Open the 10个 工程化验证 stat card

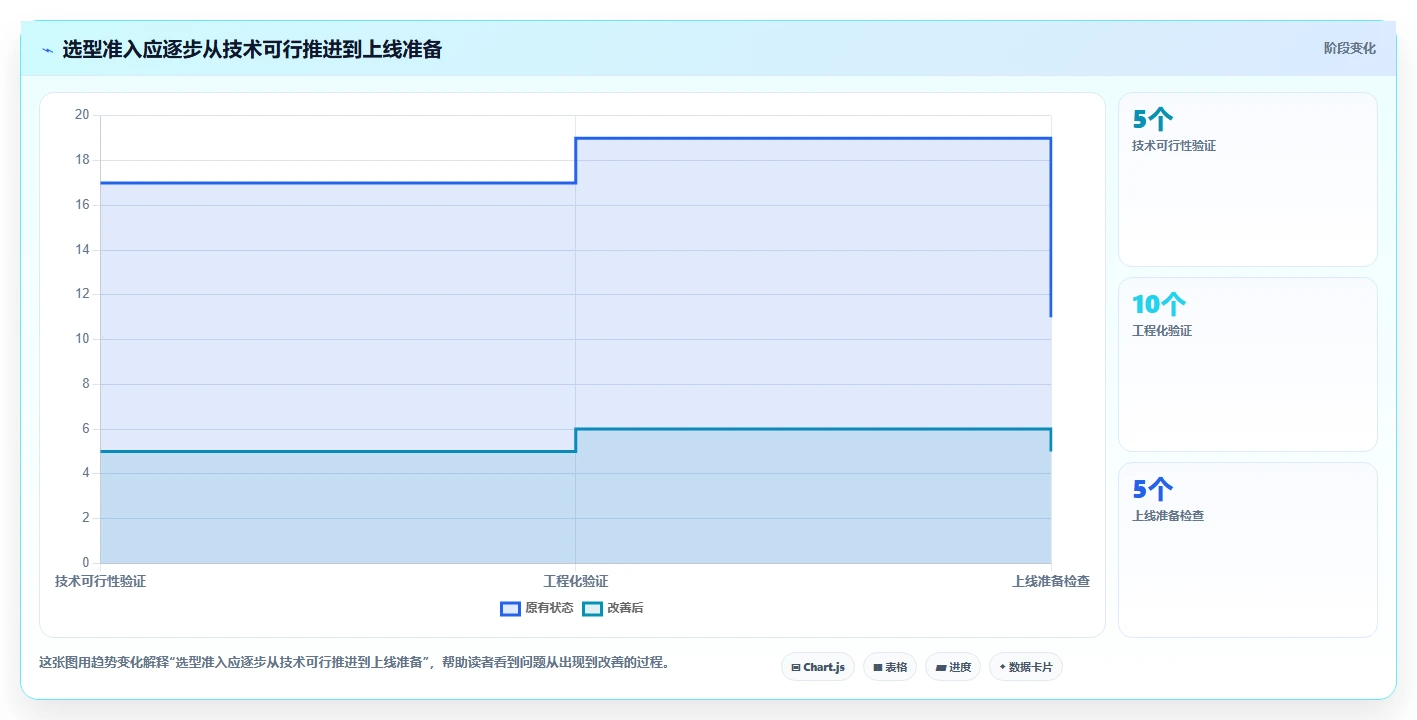click(x=1248, y=364)
